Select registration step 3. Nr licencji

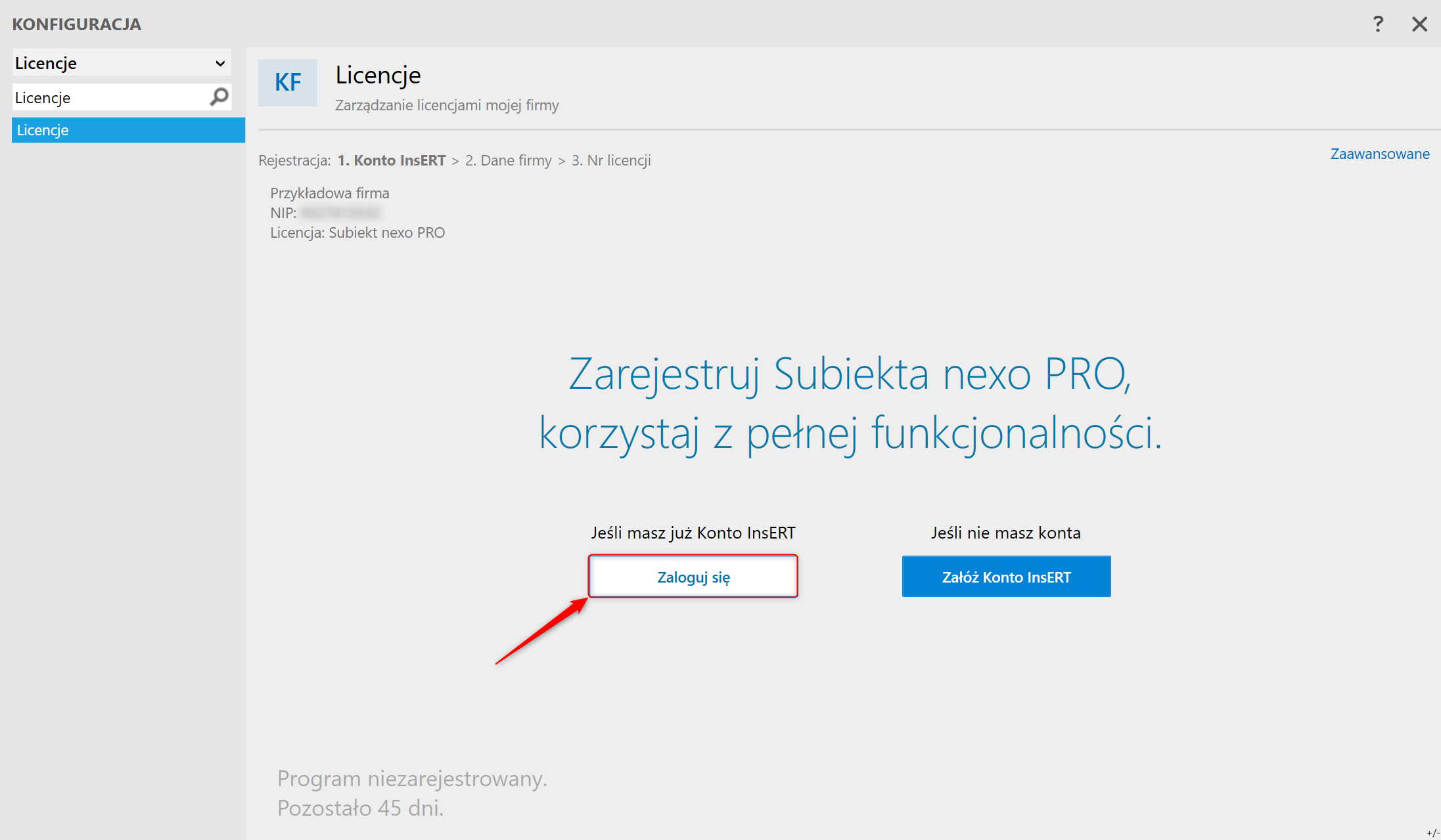(611, 160)
